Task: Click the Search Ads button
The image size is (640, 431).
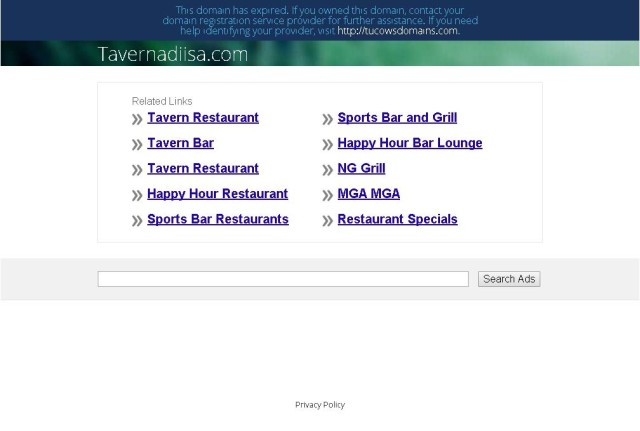Action: click(509, 279)
